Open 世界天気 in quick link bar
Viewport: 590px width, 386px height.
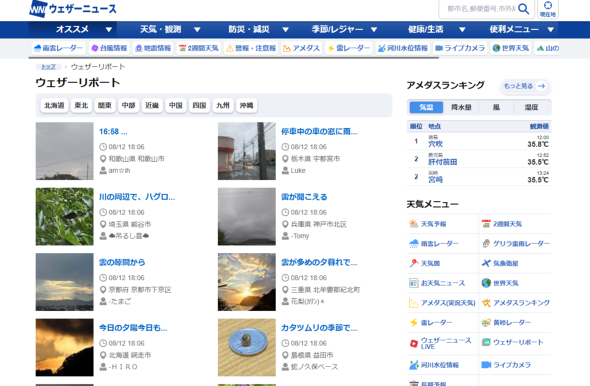tap(511, 48)
